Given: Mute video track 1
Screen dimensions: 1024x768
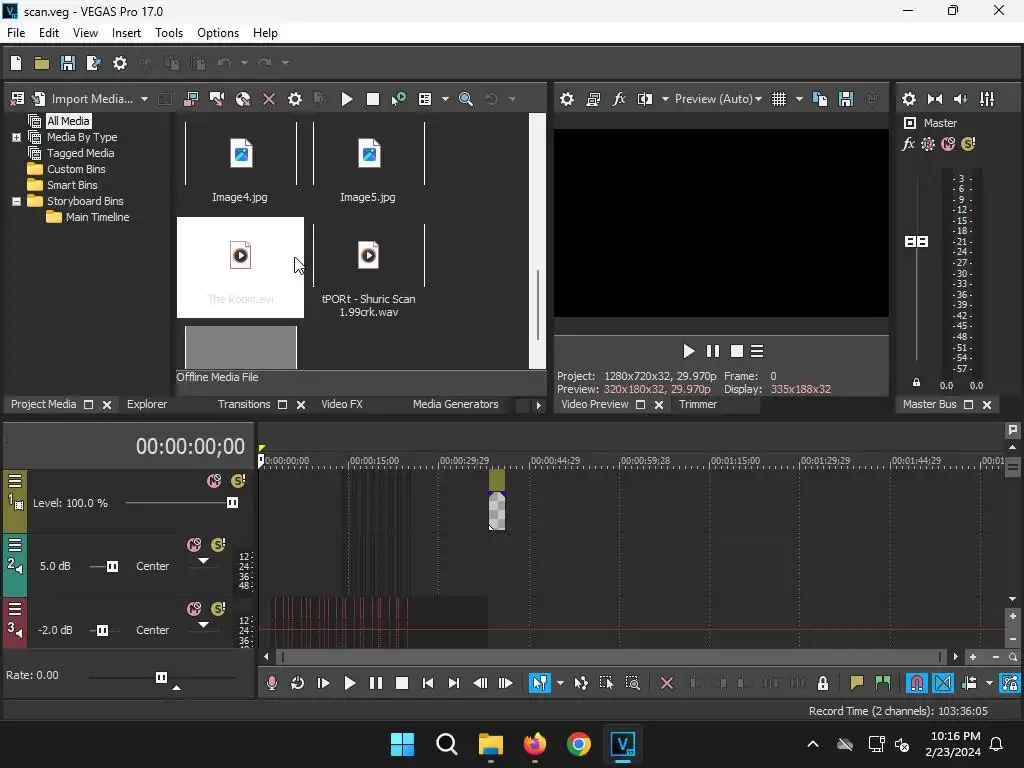Looking at the screenshot, I should coord(214,481).
